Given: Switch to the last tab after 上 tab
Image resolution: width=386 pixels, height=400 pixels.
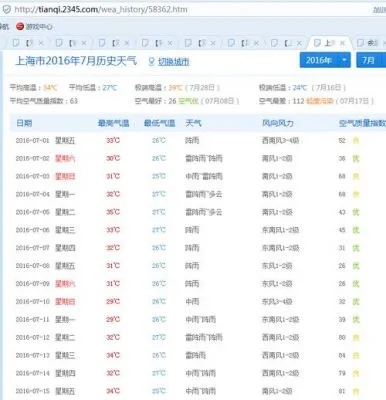Looking at the screenshot, I should tap(371, 43).
